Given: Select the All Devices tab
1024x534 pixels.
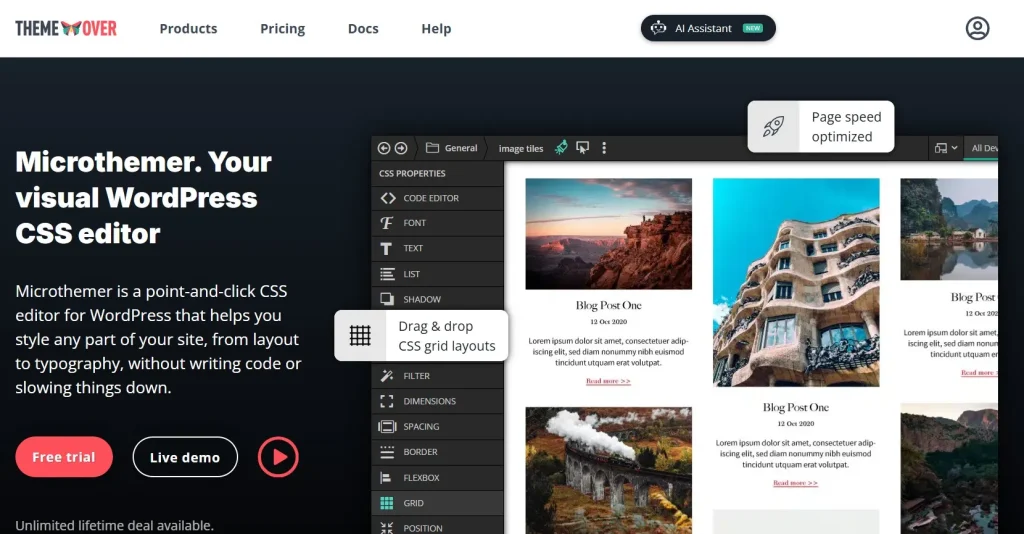Looking at the screenshot, I should (x=984, y=148).
